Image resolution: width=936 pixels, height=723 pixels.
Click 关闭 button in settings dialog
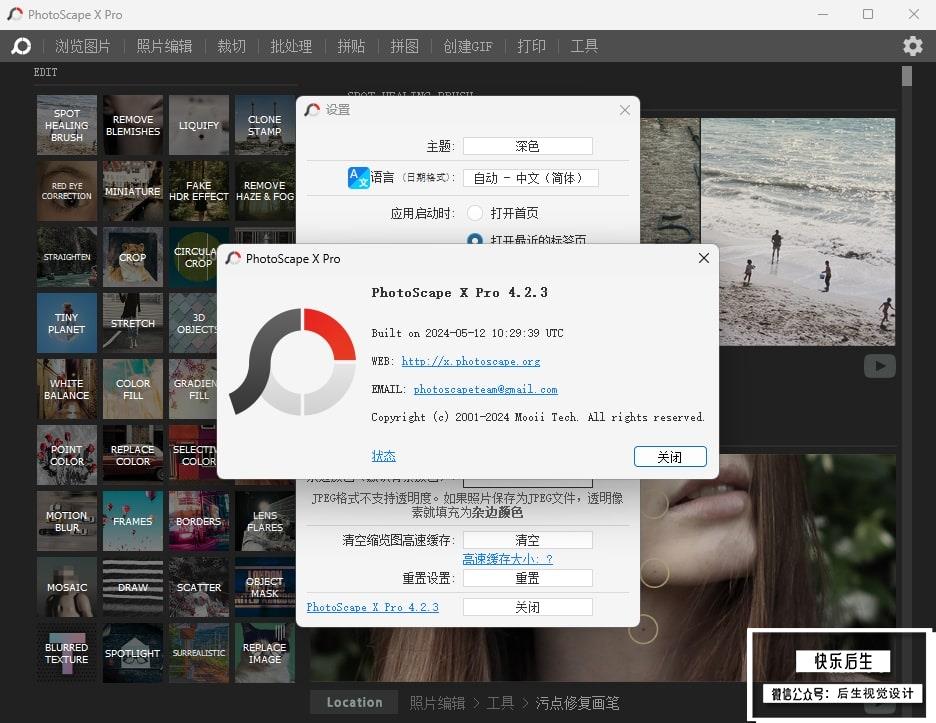click(x=528, y=607)
